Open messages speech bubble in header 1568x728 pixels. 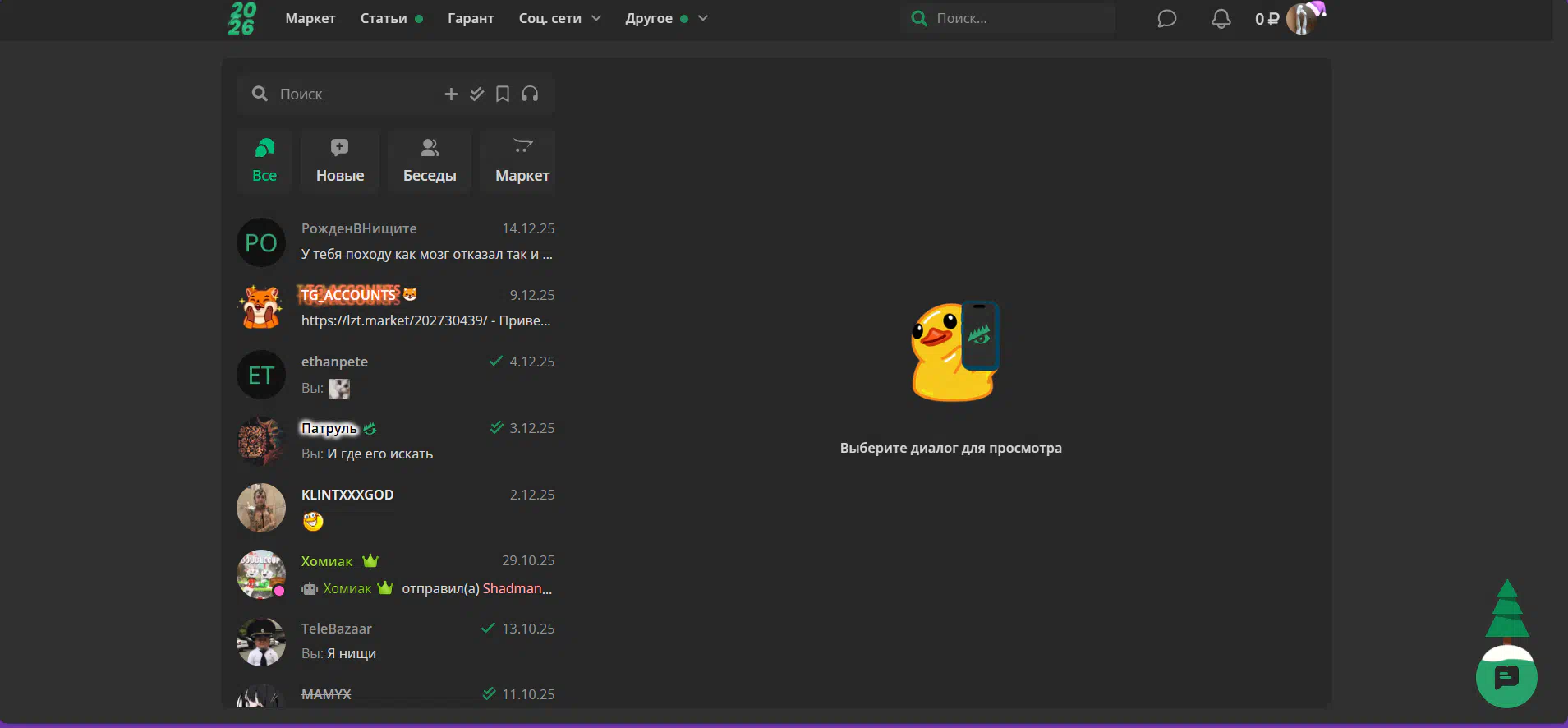tap(1166, 19)
